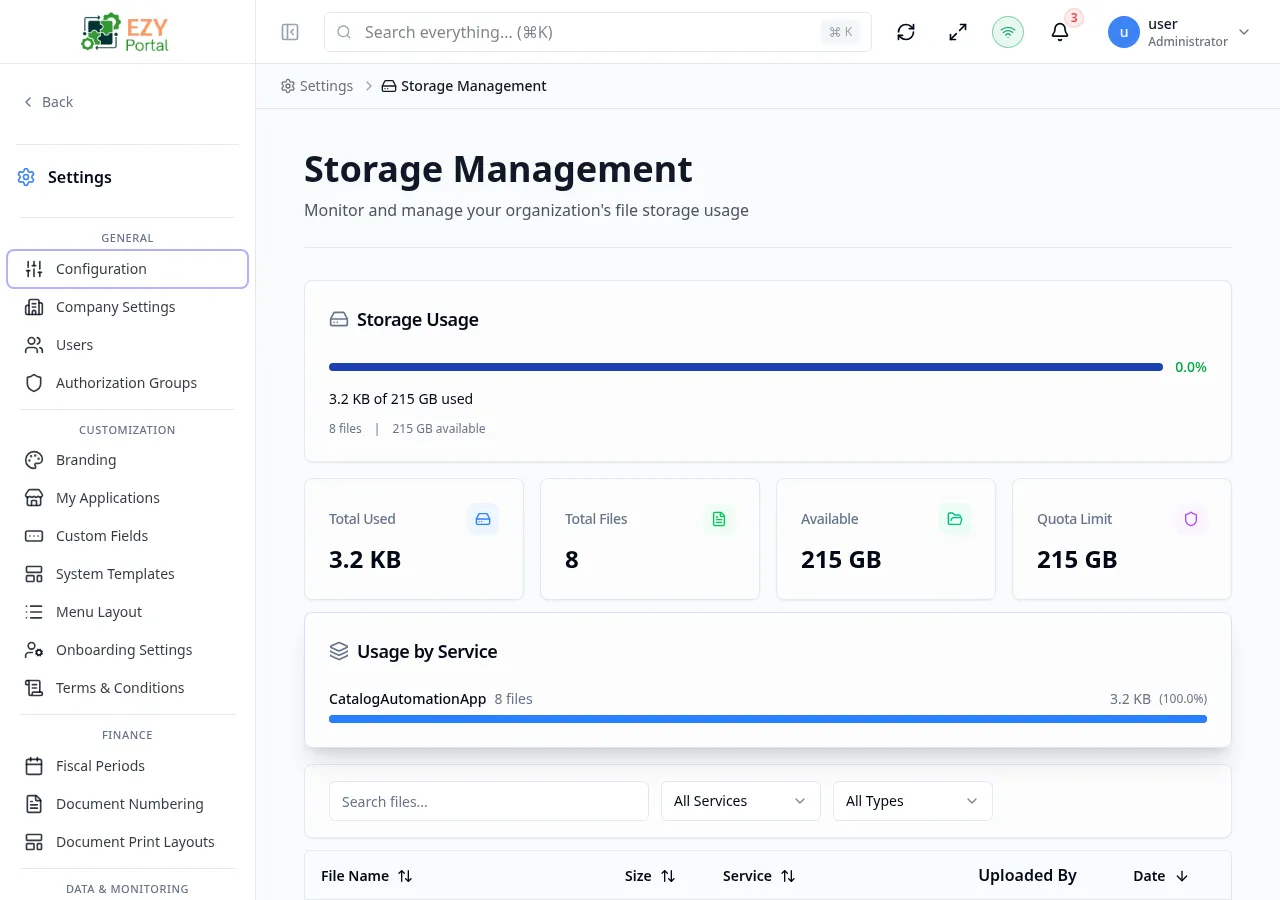
Task: Go to Custom Fields
Action: pos(127,536)
